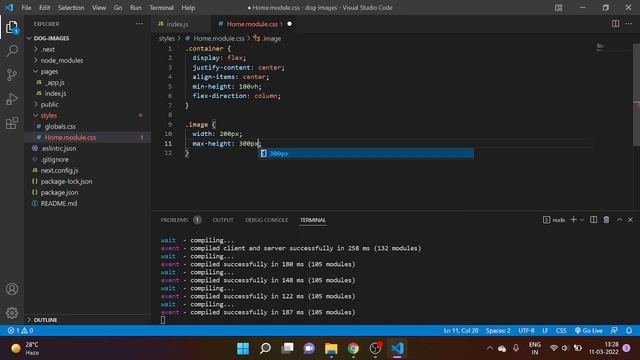
Task: Open File Explorer from taskbar
Action: pos(331,348)
